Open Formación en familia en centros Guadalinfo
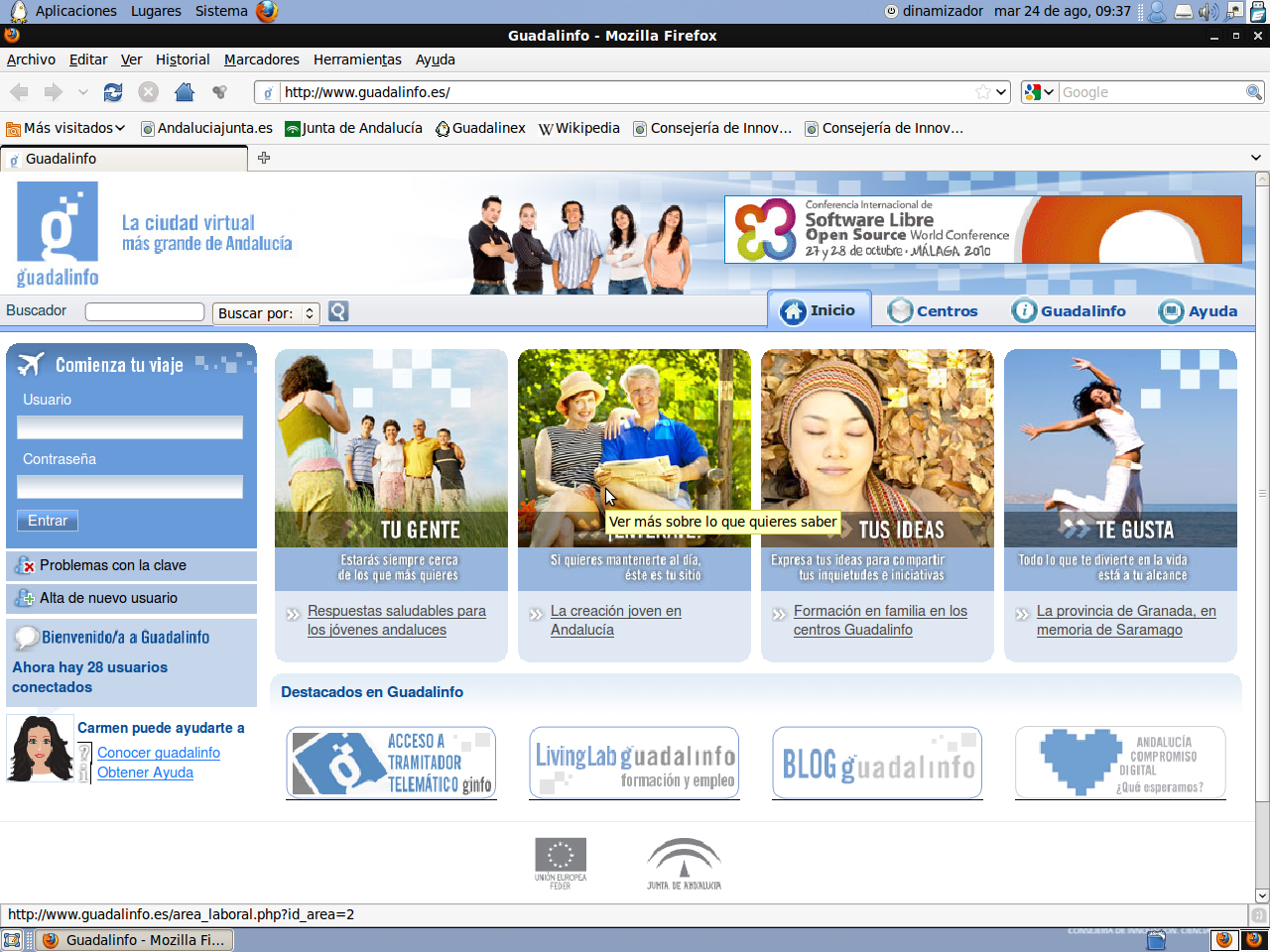This screenshot has height=952, width=1270. [880, 621]
